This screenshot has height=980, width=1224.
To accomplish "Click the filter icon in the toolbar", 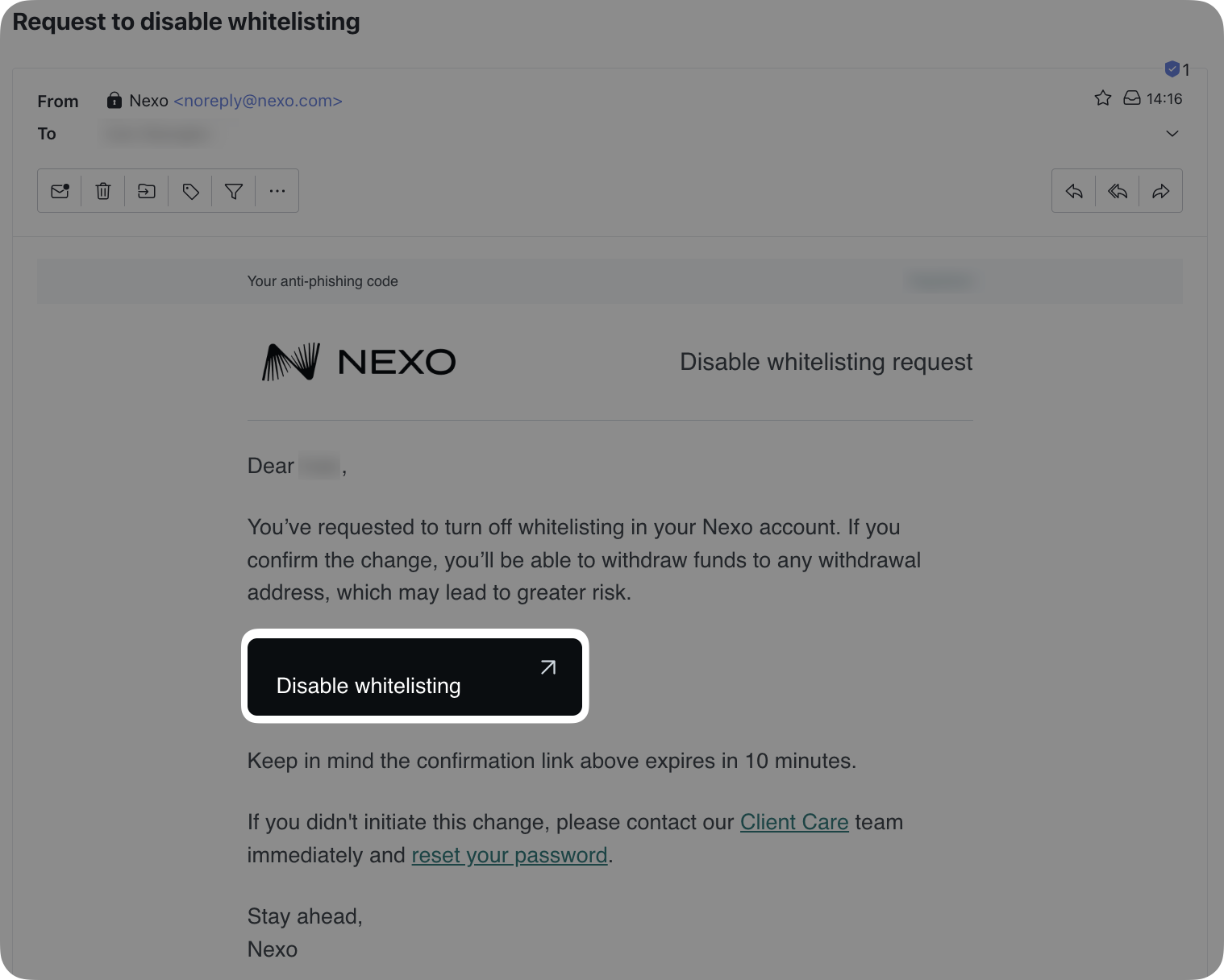I will coord(234,191).
